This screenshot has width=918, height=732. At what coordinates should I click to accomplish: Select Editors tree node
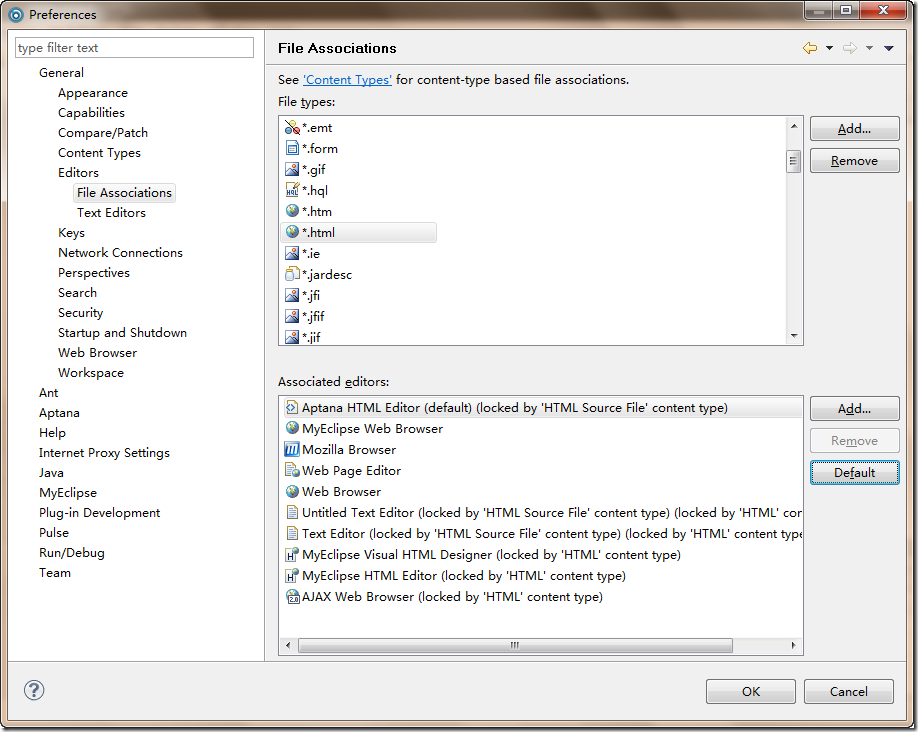tap(78, 172)
